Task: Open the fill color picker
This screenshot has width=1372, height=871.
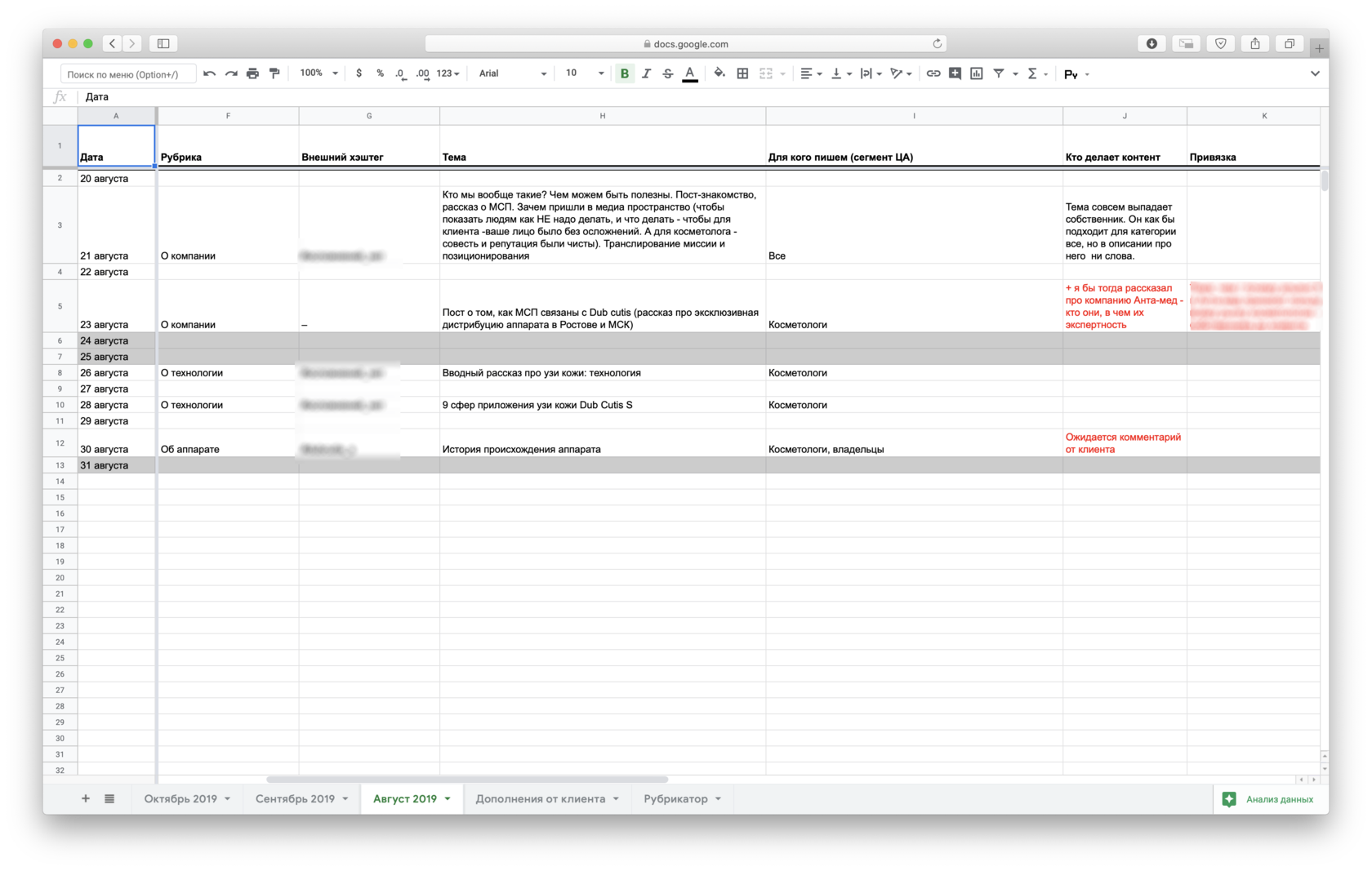Action: (x=719, y=73)
